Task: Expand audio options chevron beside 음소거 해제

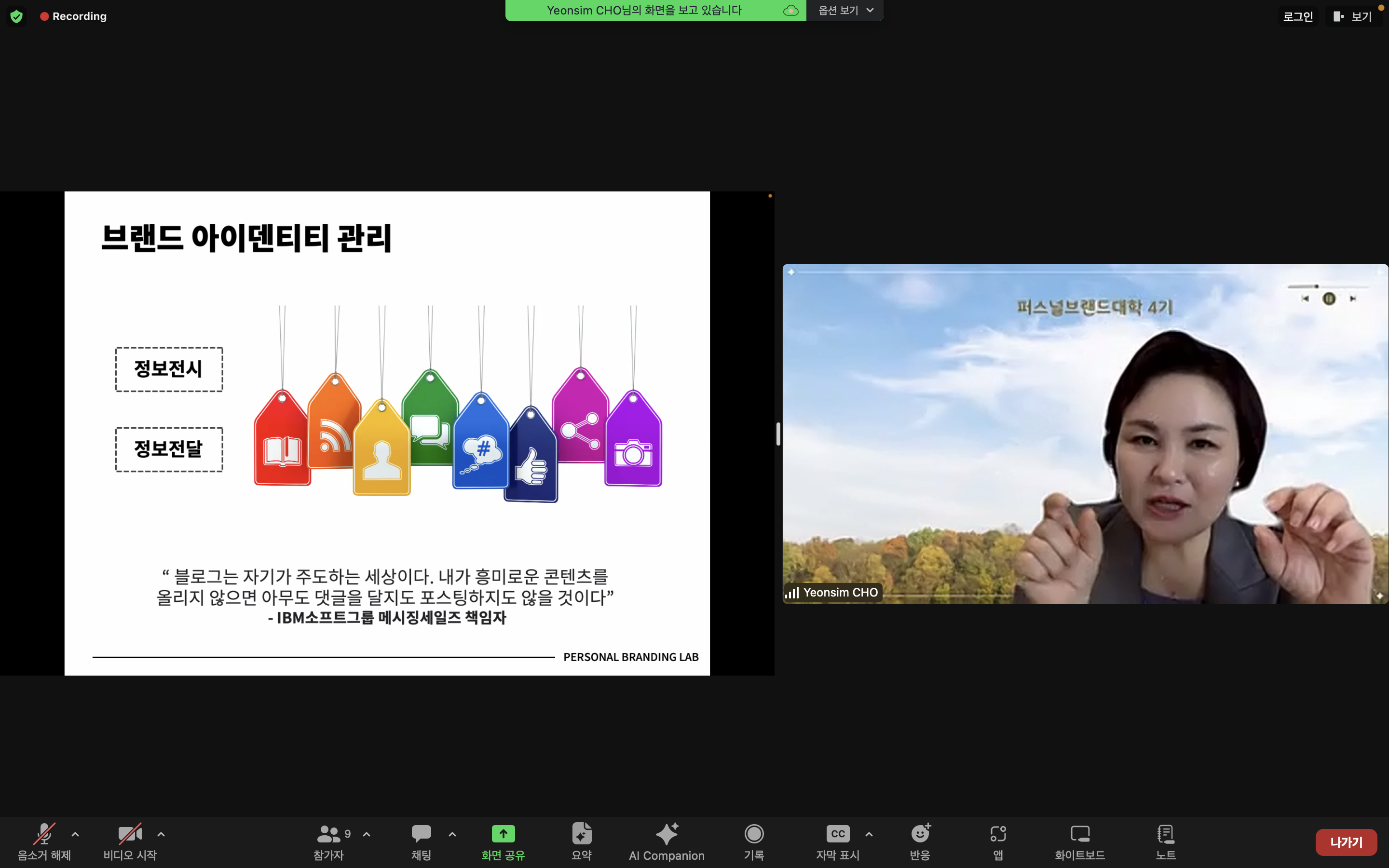Action: point(75,834)
